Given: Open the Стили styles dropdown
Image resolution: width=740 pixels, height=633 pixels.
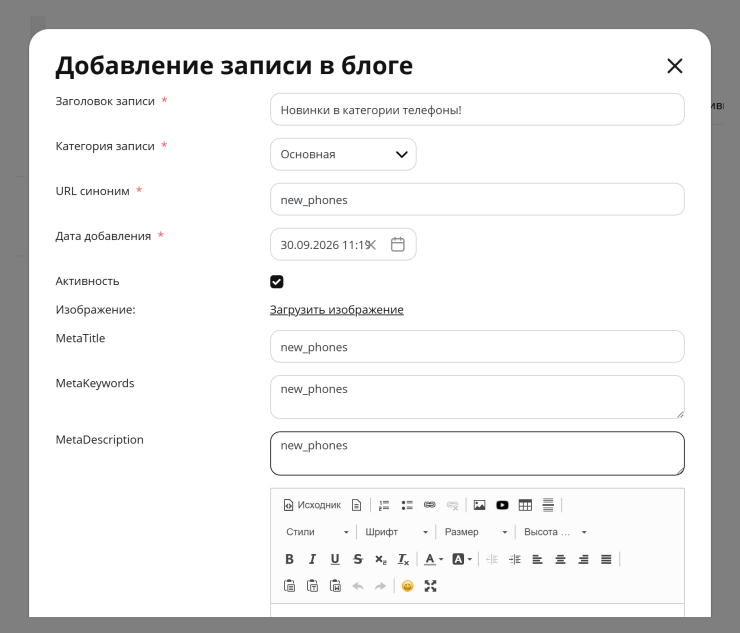Looking at the screenshot, I should point(317,532).
